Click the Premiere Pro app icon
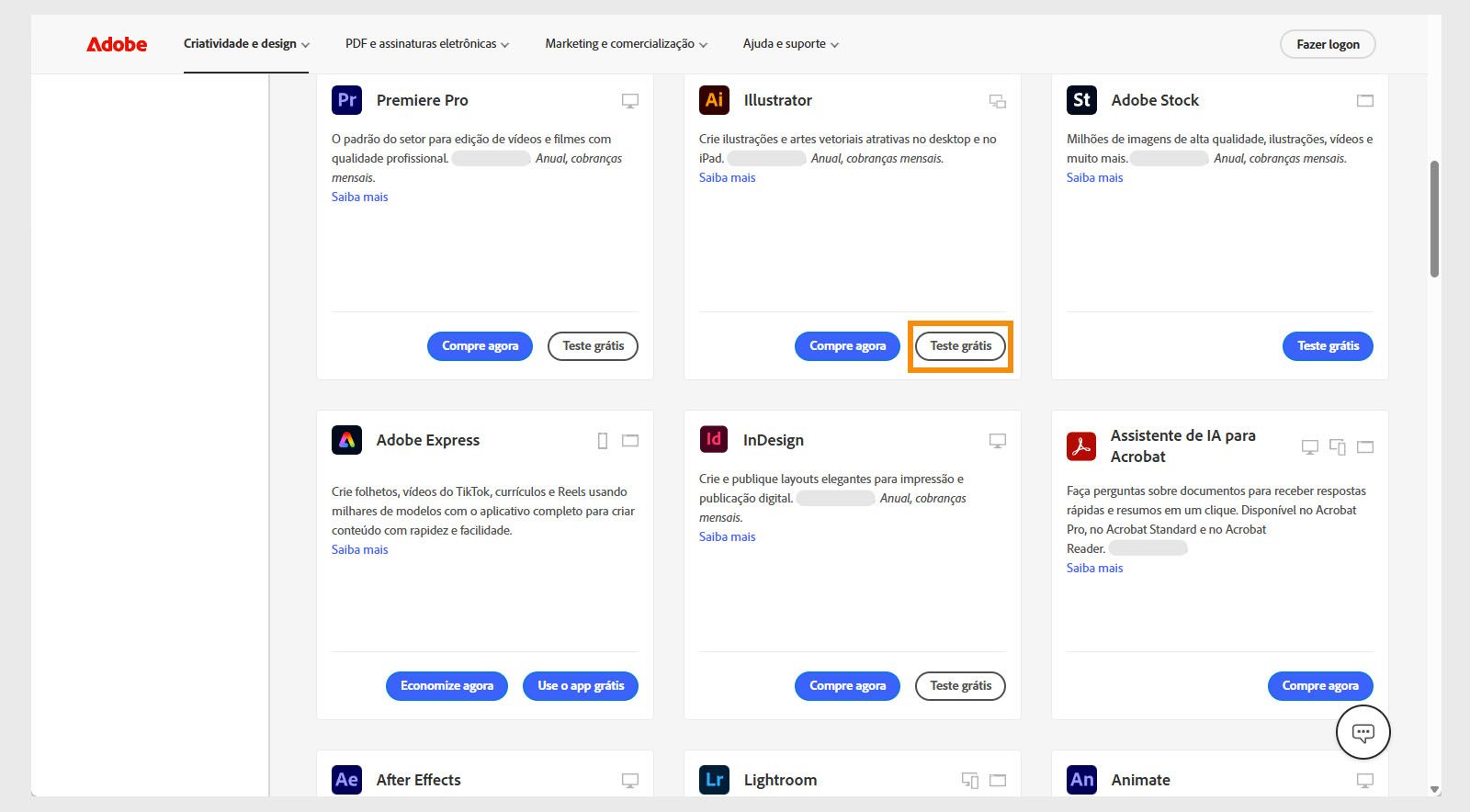The width and height of the screenshot is (1470, 812). 347,100
